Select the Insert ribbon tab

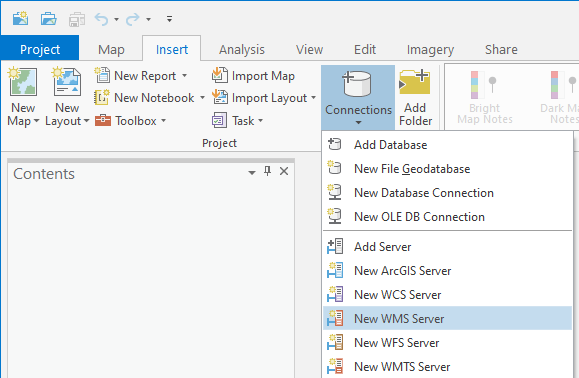172,49
